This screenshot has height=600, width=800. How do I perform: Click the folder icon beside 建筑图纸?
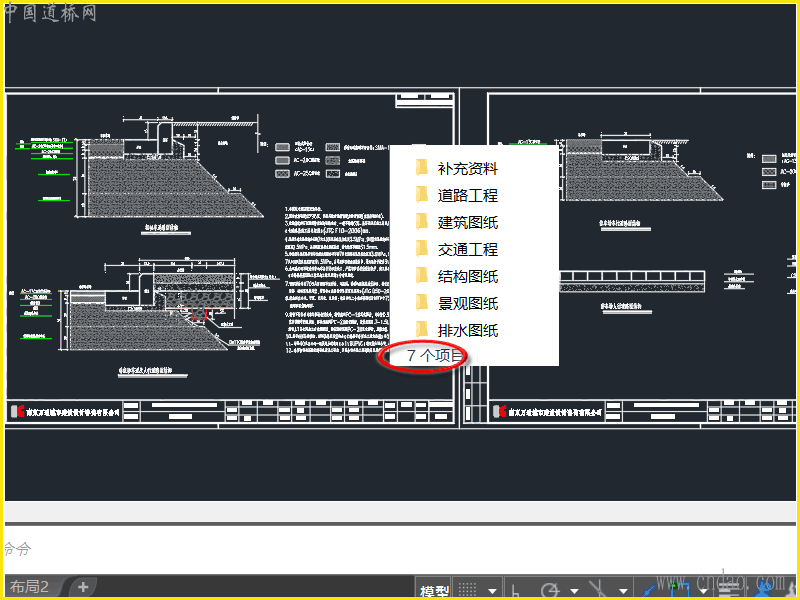coord(421,221)
